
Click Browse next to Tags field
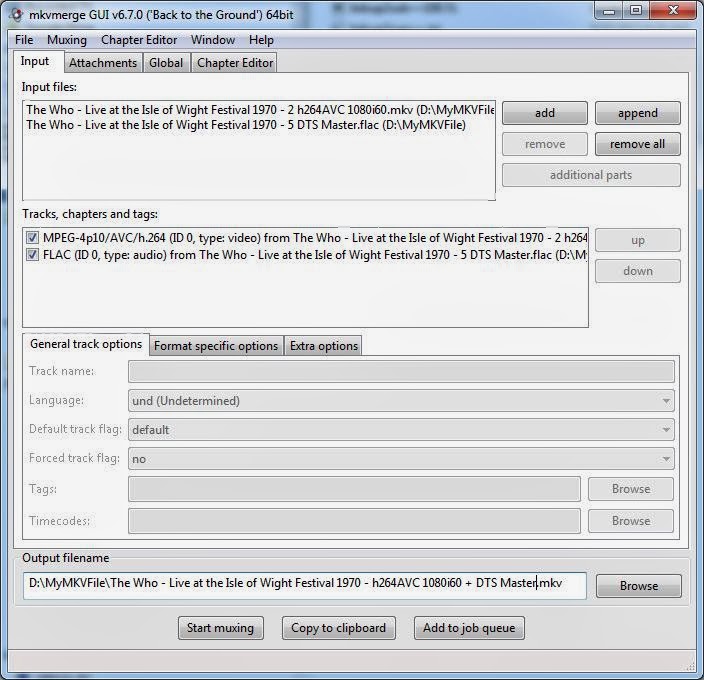point(631,489)
